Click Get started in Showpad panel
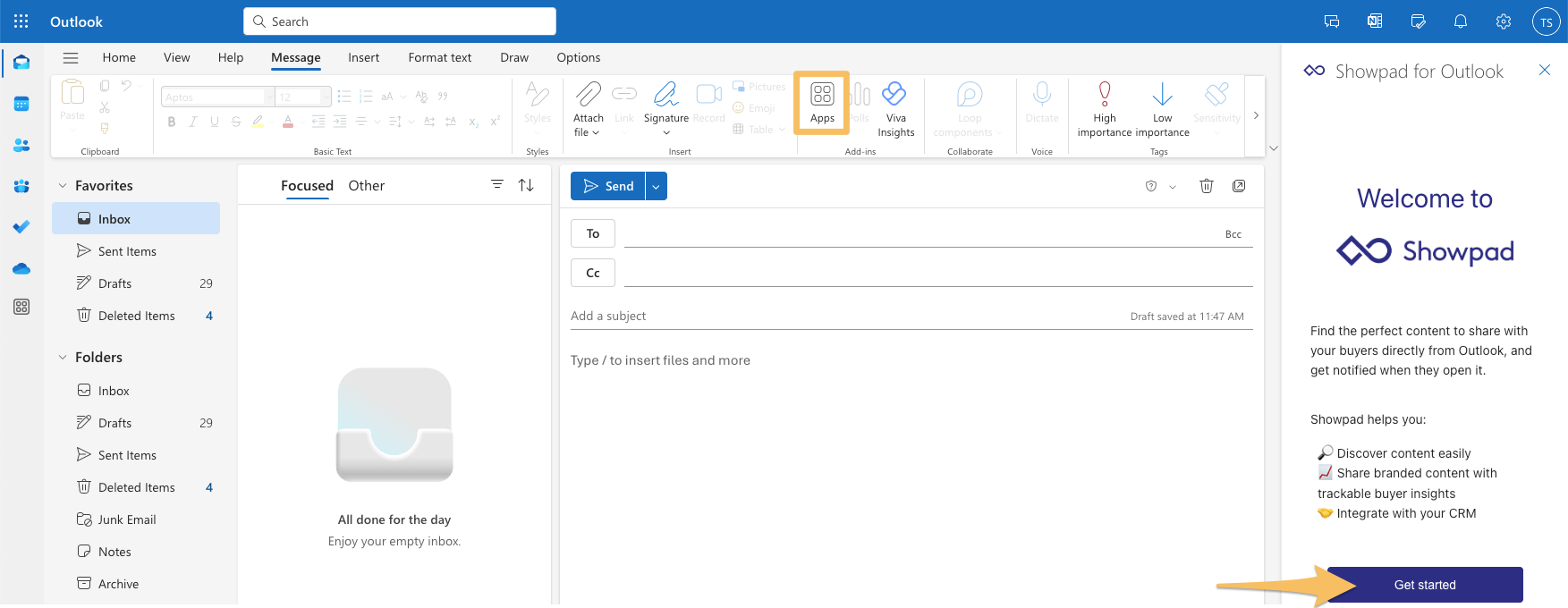1568x608 pixels. pos(1425,585)
